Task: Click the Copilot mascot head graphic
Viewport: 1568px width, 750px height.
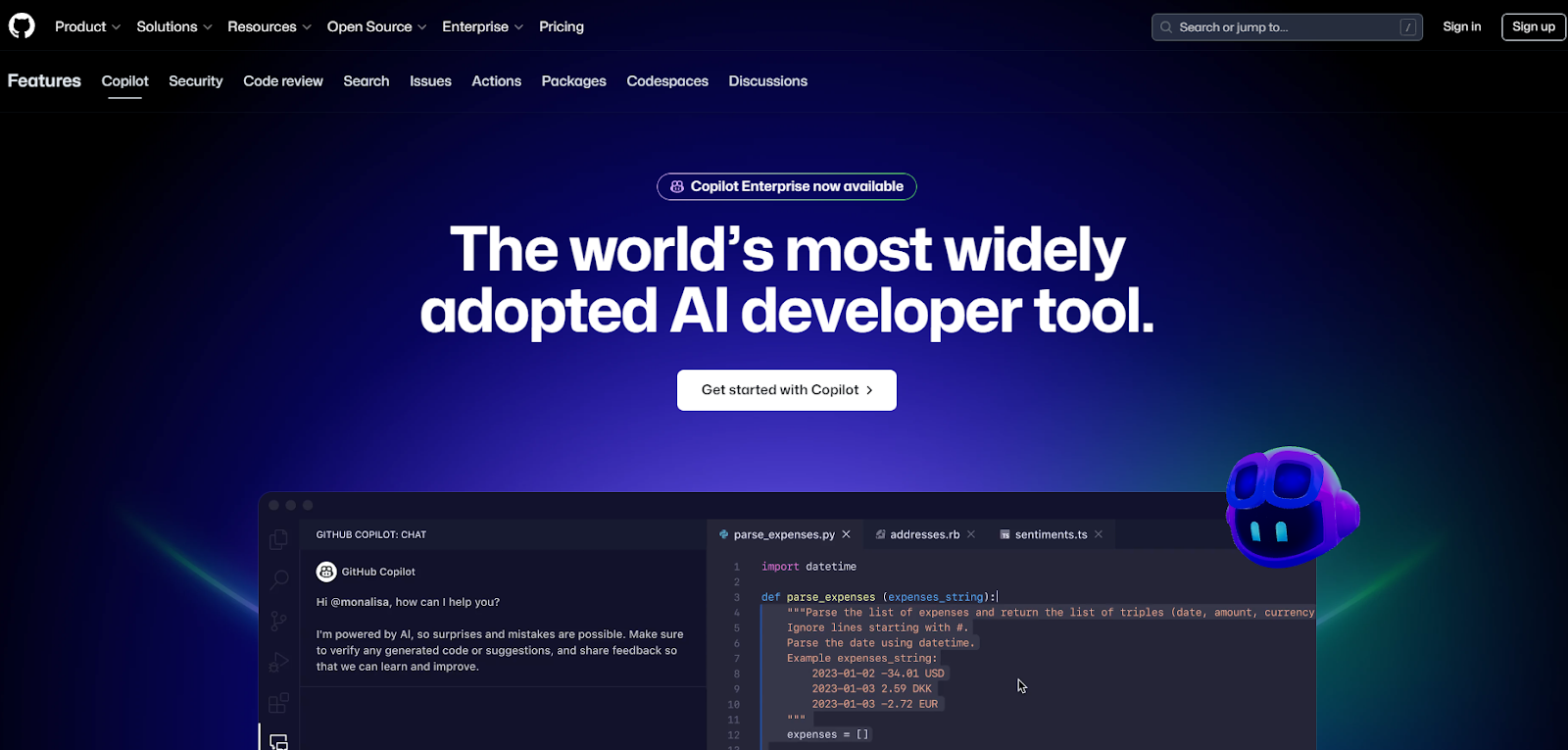Action: [1292, 507]
